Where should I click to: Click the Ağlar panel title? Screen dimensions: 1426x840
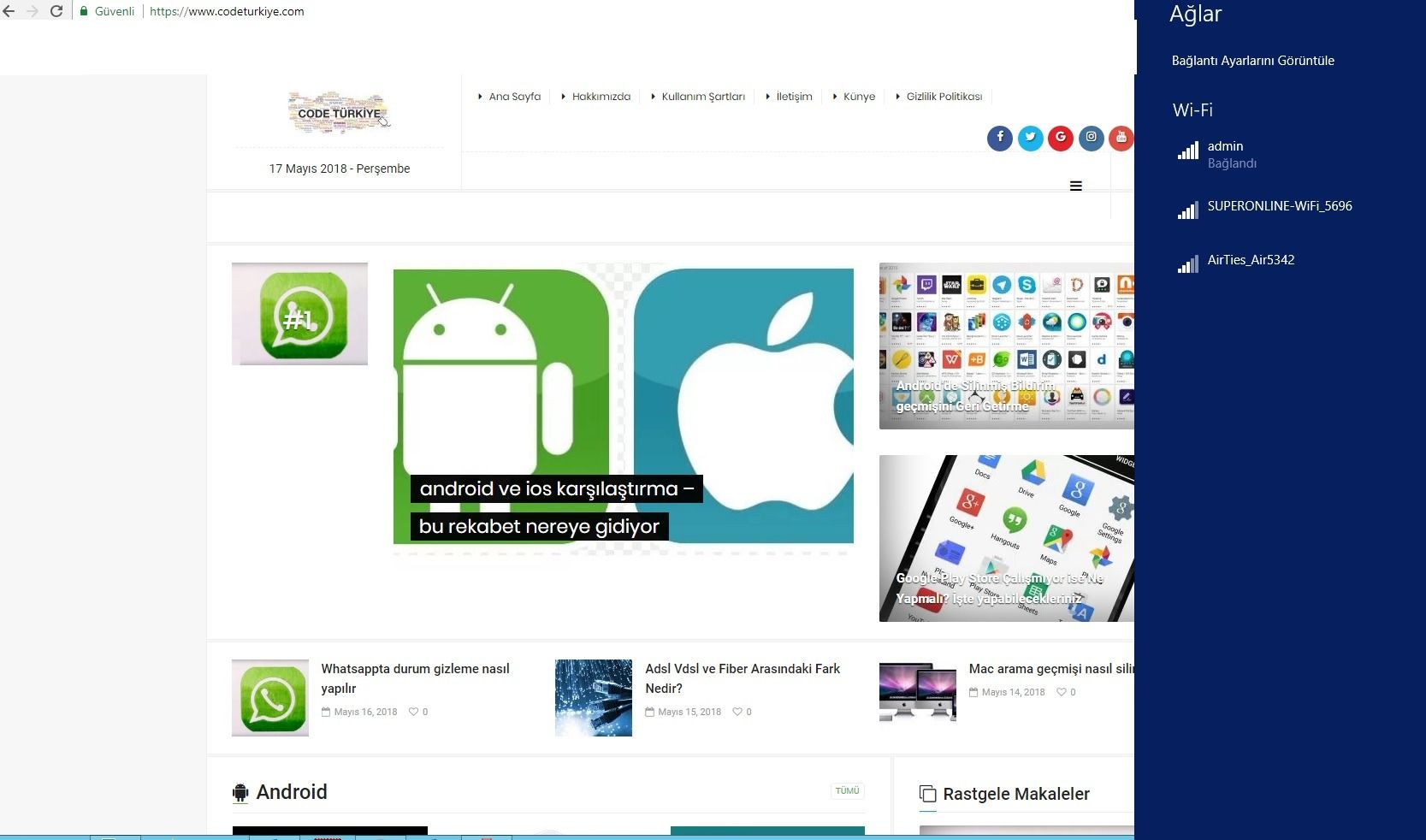point(1195,15)
